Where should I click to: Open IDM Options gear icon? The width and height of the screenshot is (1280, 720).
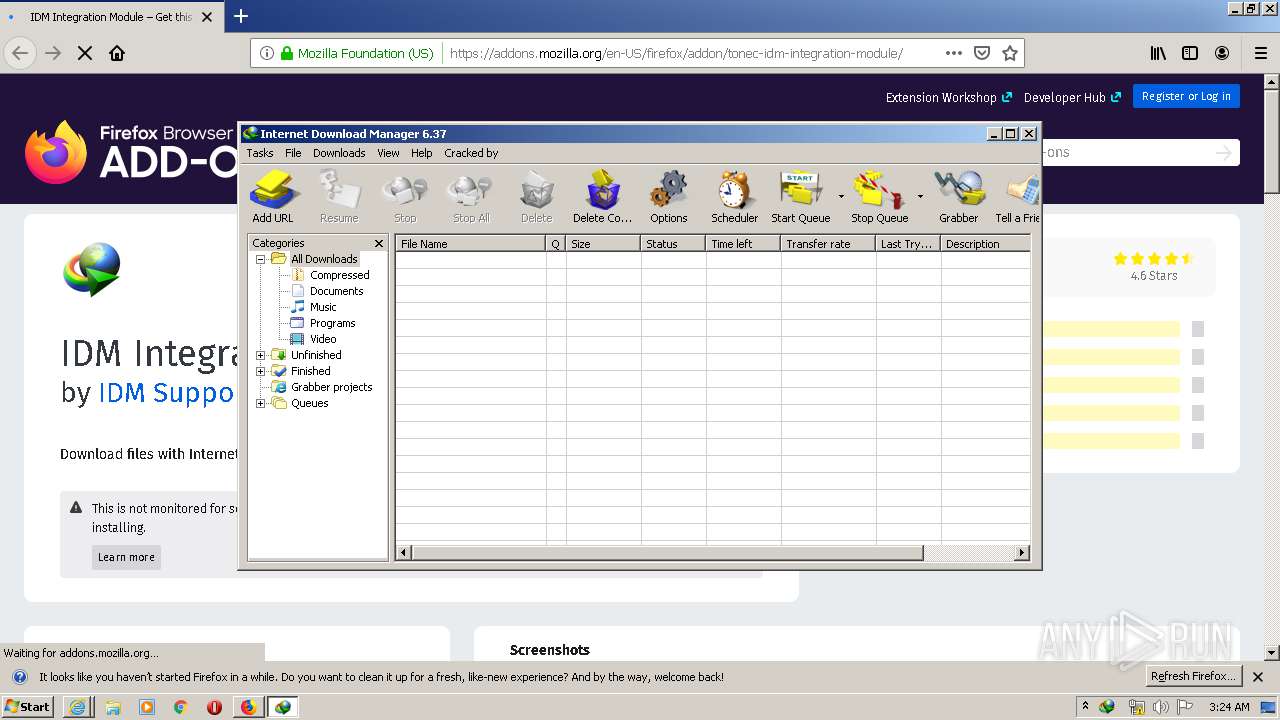coord(668,196)
